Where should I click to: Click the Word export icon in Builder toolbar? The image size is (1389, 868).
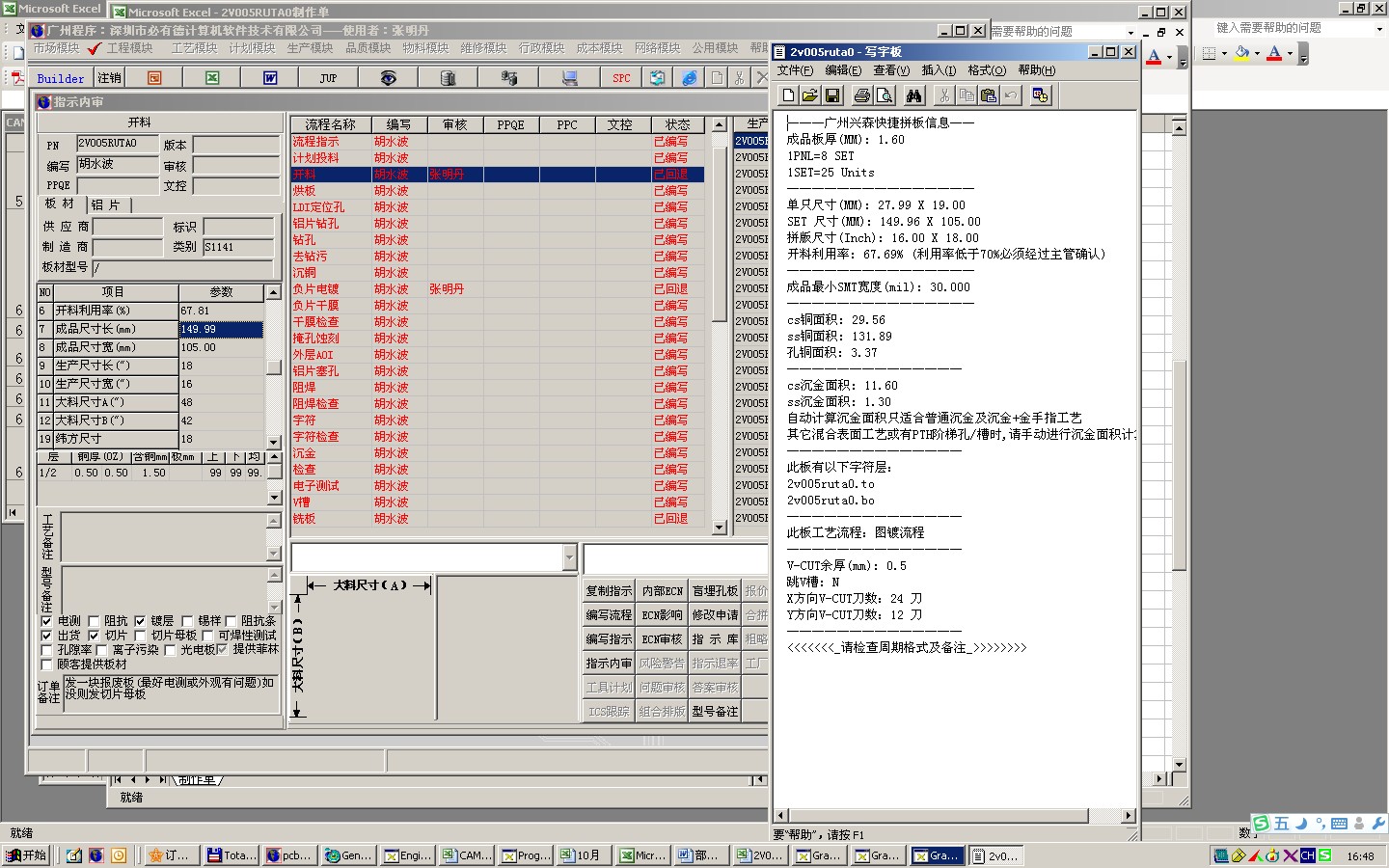click(270, 78)
